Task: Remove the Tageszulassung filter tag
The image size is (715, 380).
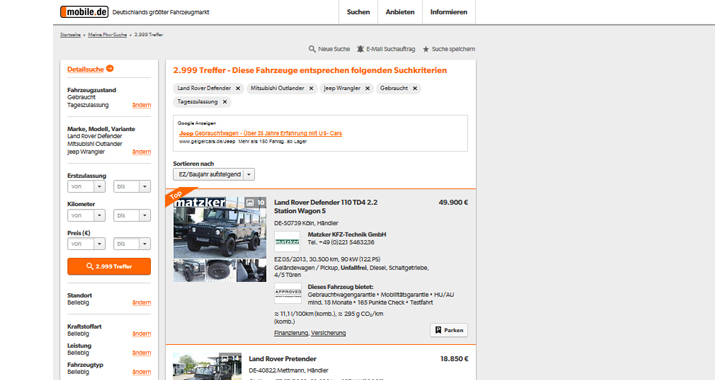Action: coord(224,102)
